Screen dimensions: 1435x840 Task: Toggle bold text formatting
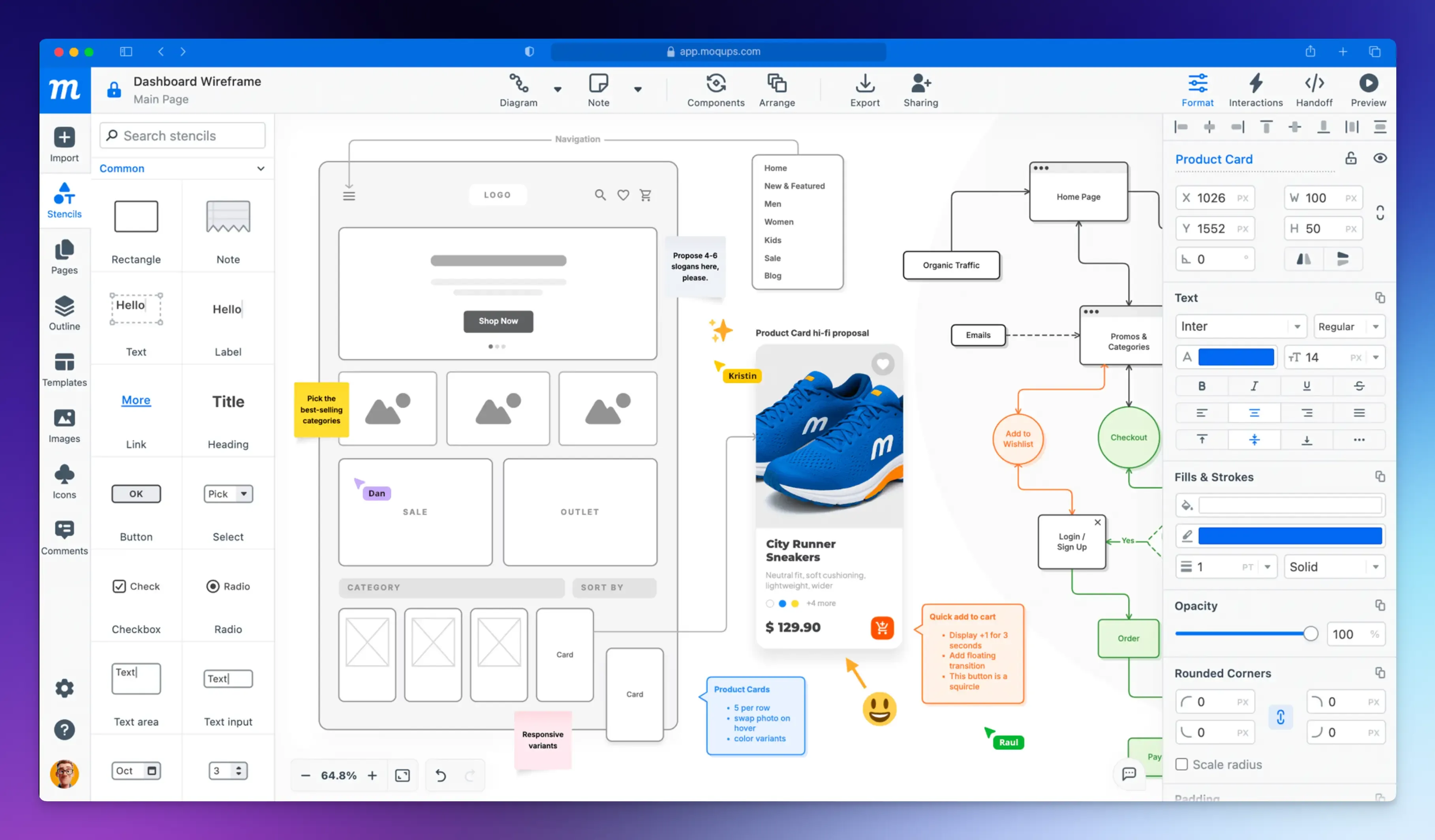[x=1202, y=386]
